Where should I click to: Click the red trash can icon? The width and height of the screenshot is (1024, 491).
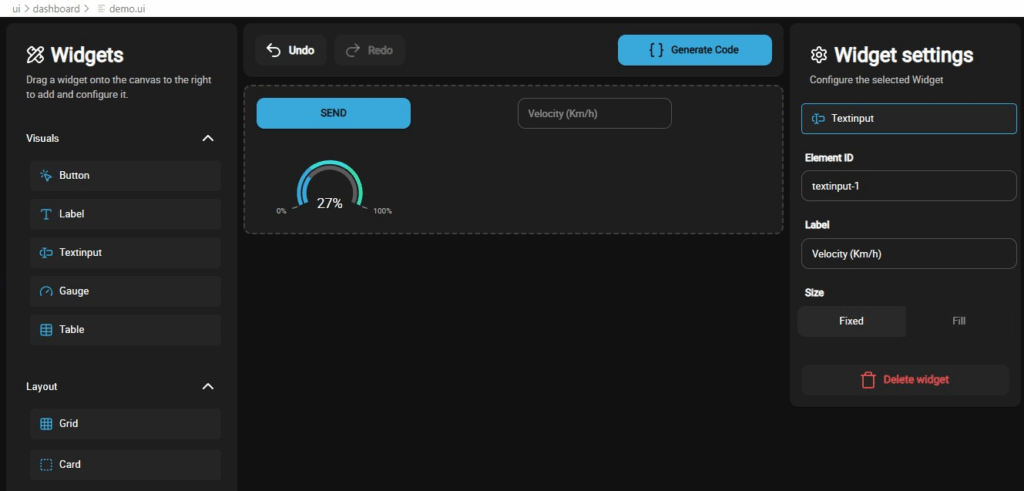point(868,380)
